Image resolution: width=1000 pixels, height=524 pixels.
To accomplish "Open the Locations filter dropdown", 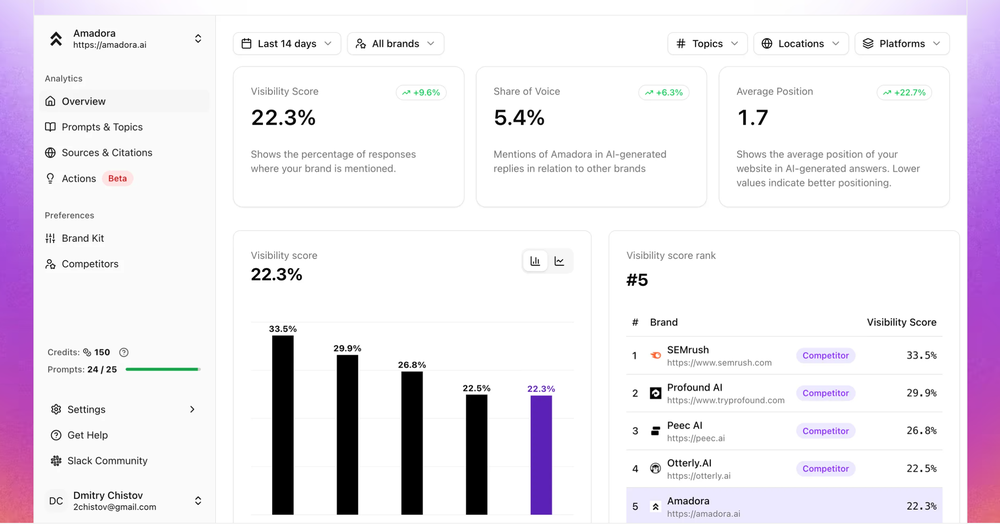I will [801, 43].
